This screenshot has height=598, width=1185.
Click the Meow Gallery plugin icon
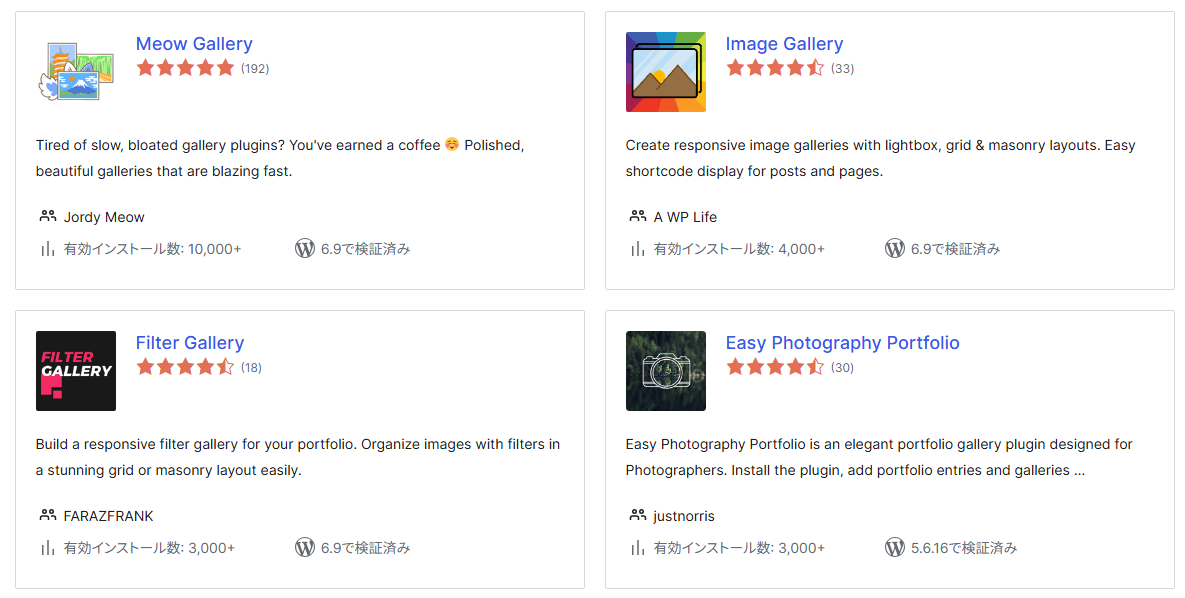coord(75,72)
